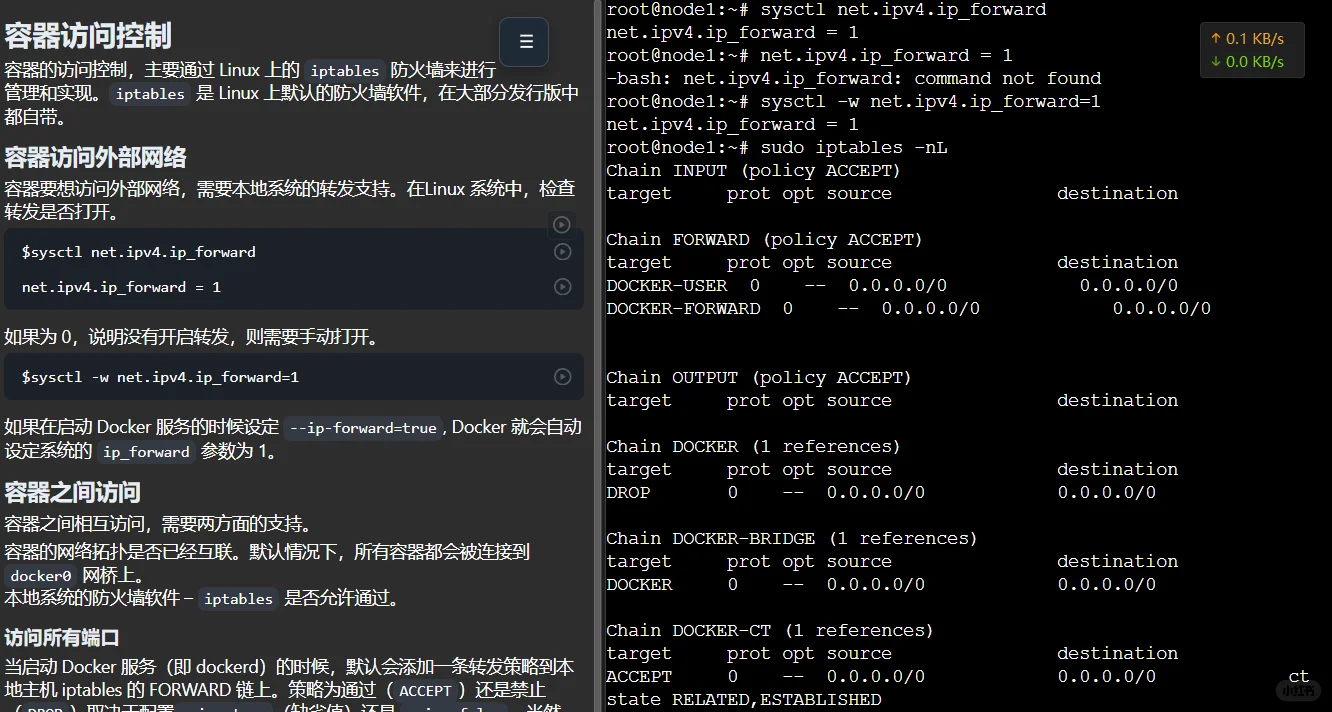Screen dimensions: 1332x712
Task: Click the run icon in the "sysctl -w" code block
Action: click(561, 377)
